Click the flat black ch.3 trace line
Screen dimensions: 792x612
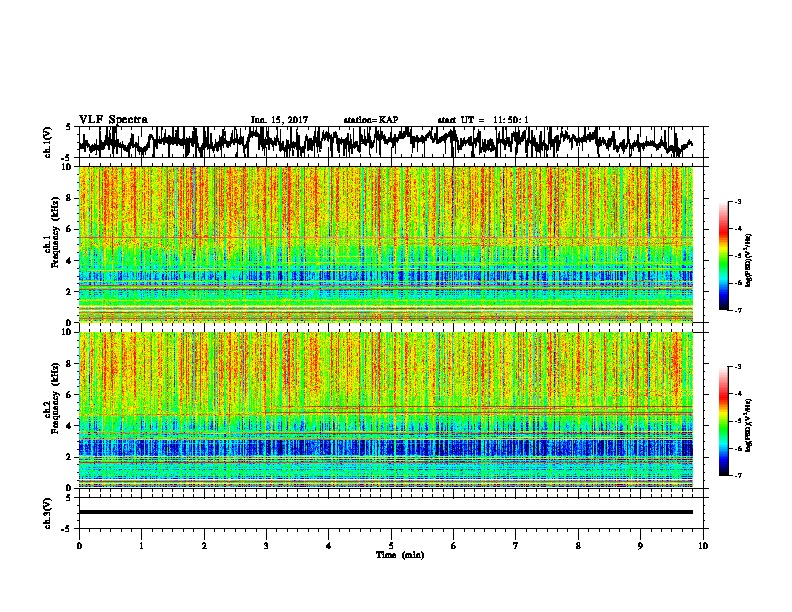coord(386,512)
